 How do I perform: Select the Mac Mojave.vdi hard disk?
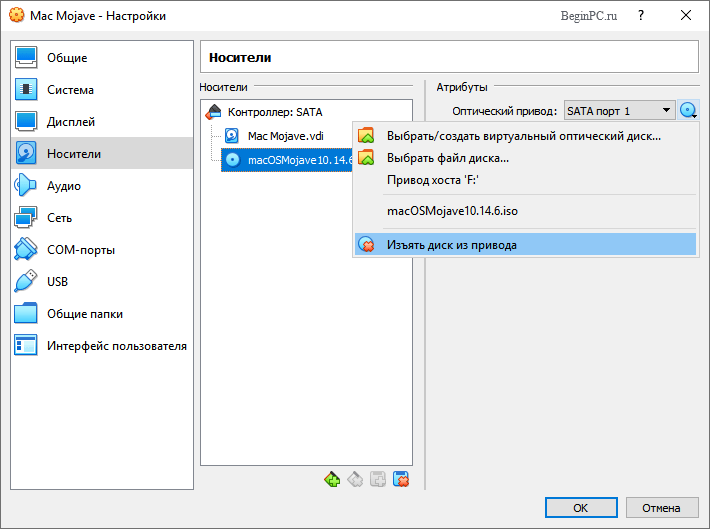pos(274,136)
